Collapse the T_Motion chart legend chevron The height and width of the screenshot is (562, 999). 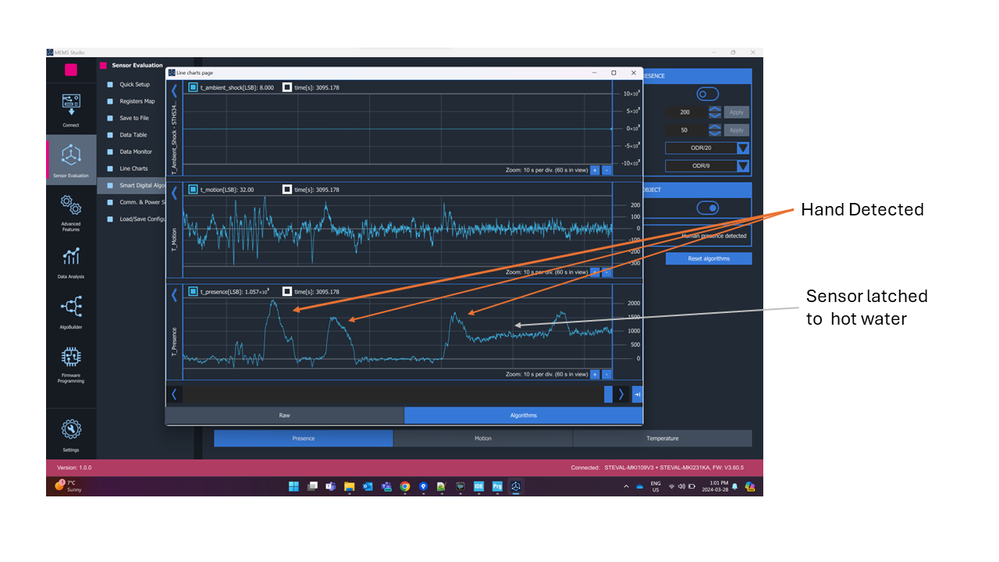[x=174, y=193]
